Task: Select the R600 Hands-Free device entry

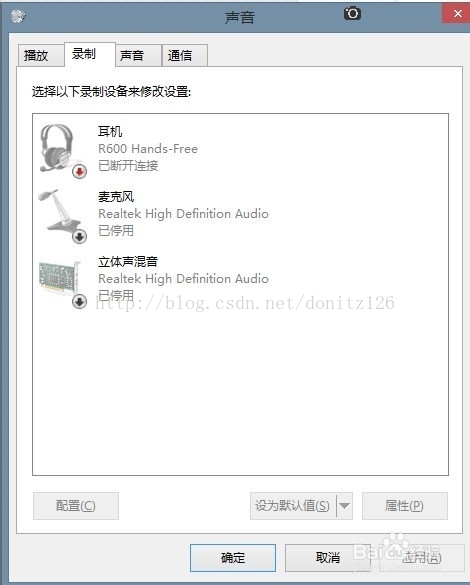Action: tap(240, 148)
